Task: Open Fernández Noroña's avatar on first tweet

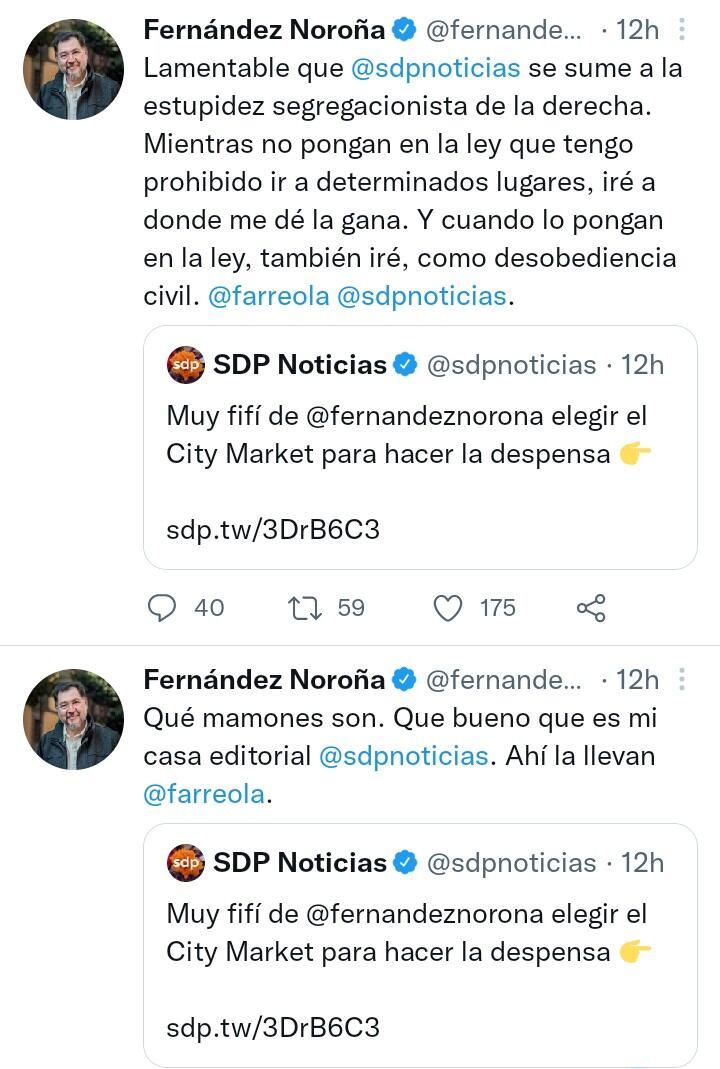Action: coord(73,69)
